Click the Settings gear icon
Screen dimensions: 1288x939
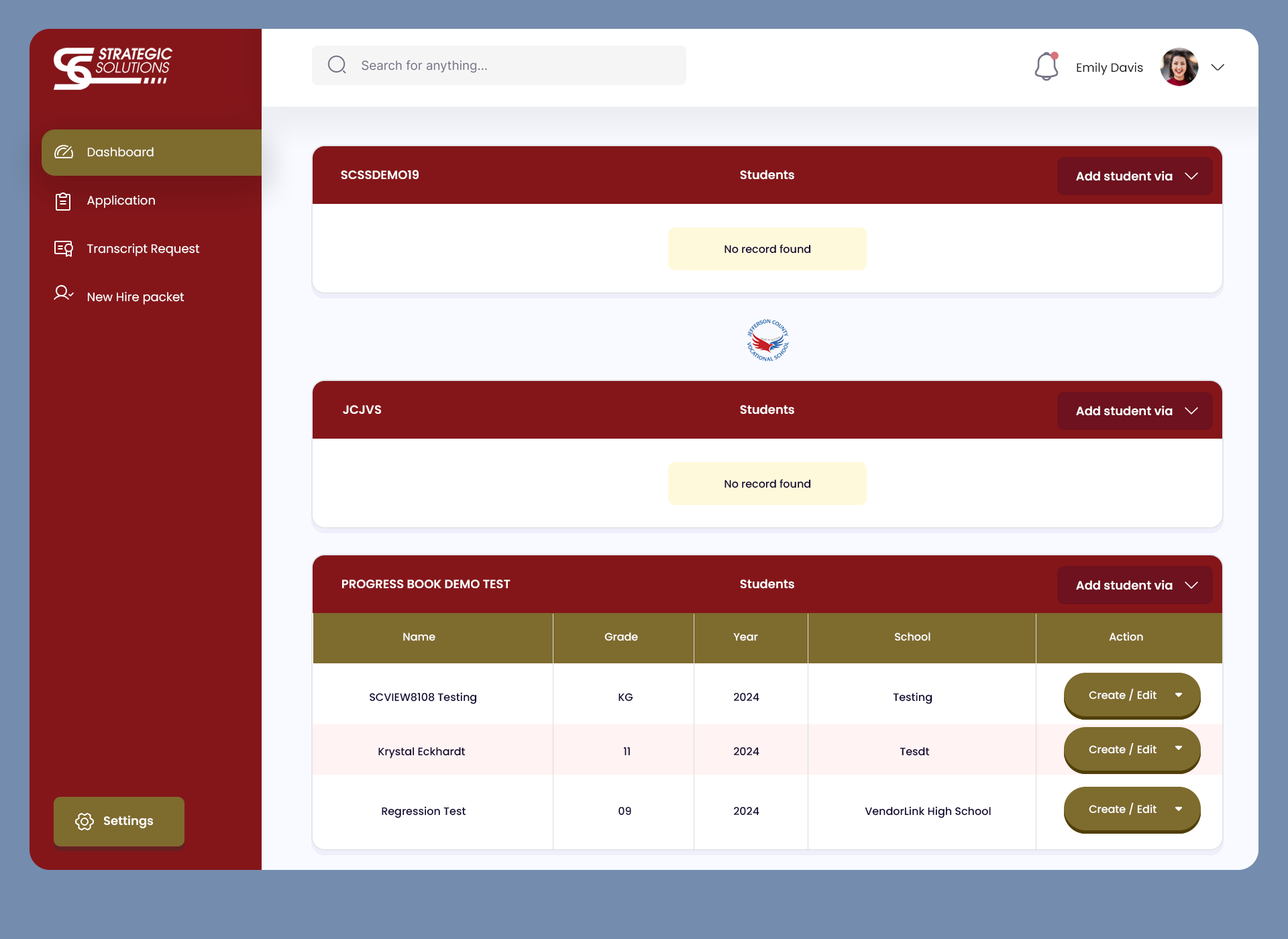click(x=85, y=822)
